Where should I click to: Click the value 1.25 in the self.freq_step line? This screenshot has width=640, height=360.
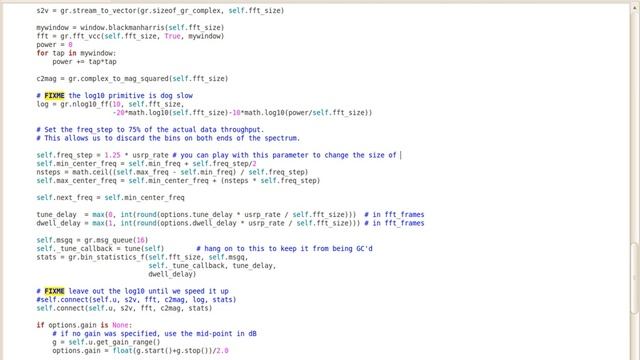pos(112,156)
